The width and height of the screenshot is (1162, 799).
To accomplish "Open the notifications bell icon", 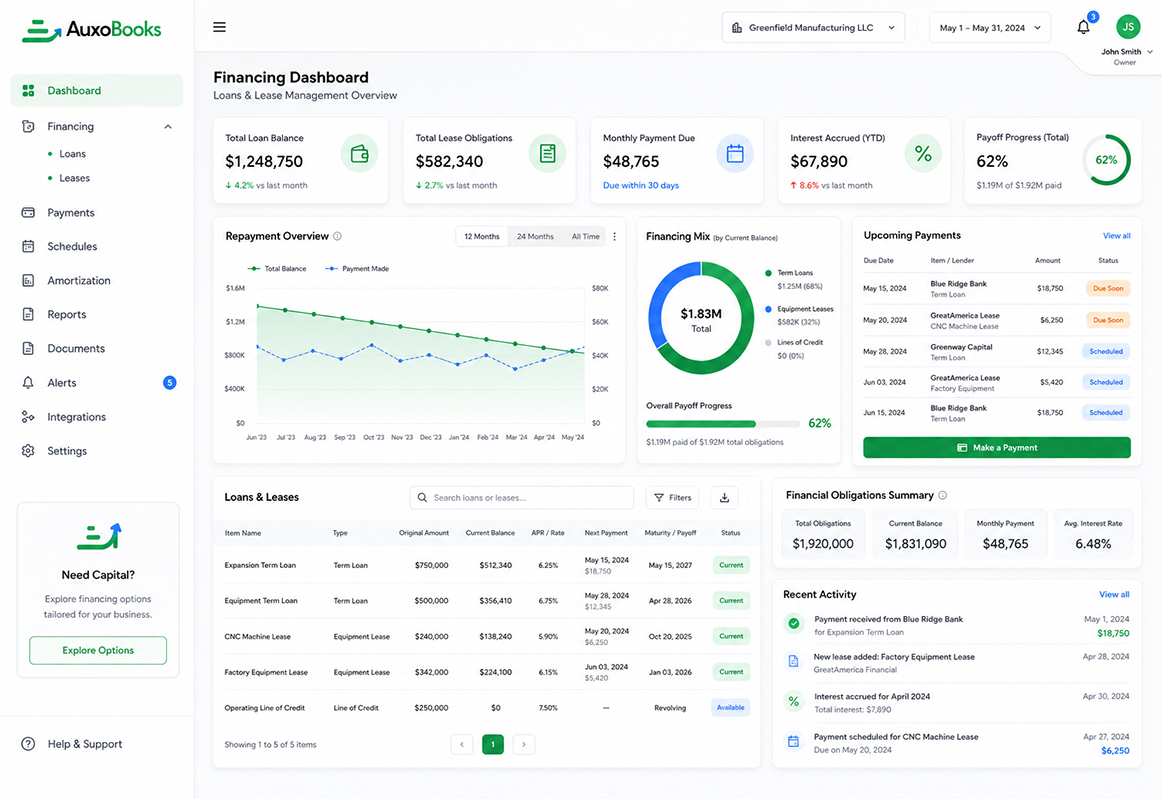I will pyautogui.click(x=1083, y=27).
